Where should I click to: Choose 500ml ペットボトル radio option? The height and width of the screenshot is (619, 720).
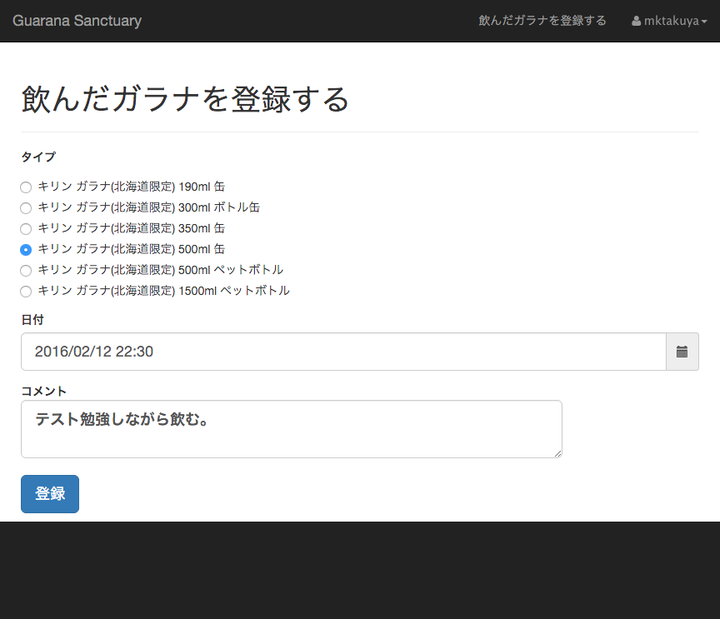pos(26,270)
